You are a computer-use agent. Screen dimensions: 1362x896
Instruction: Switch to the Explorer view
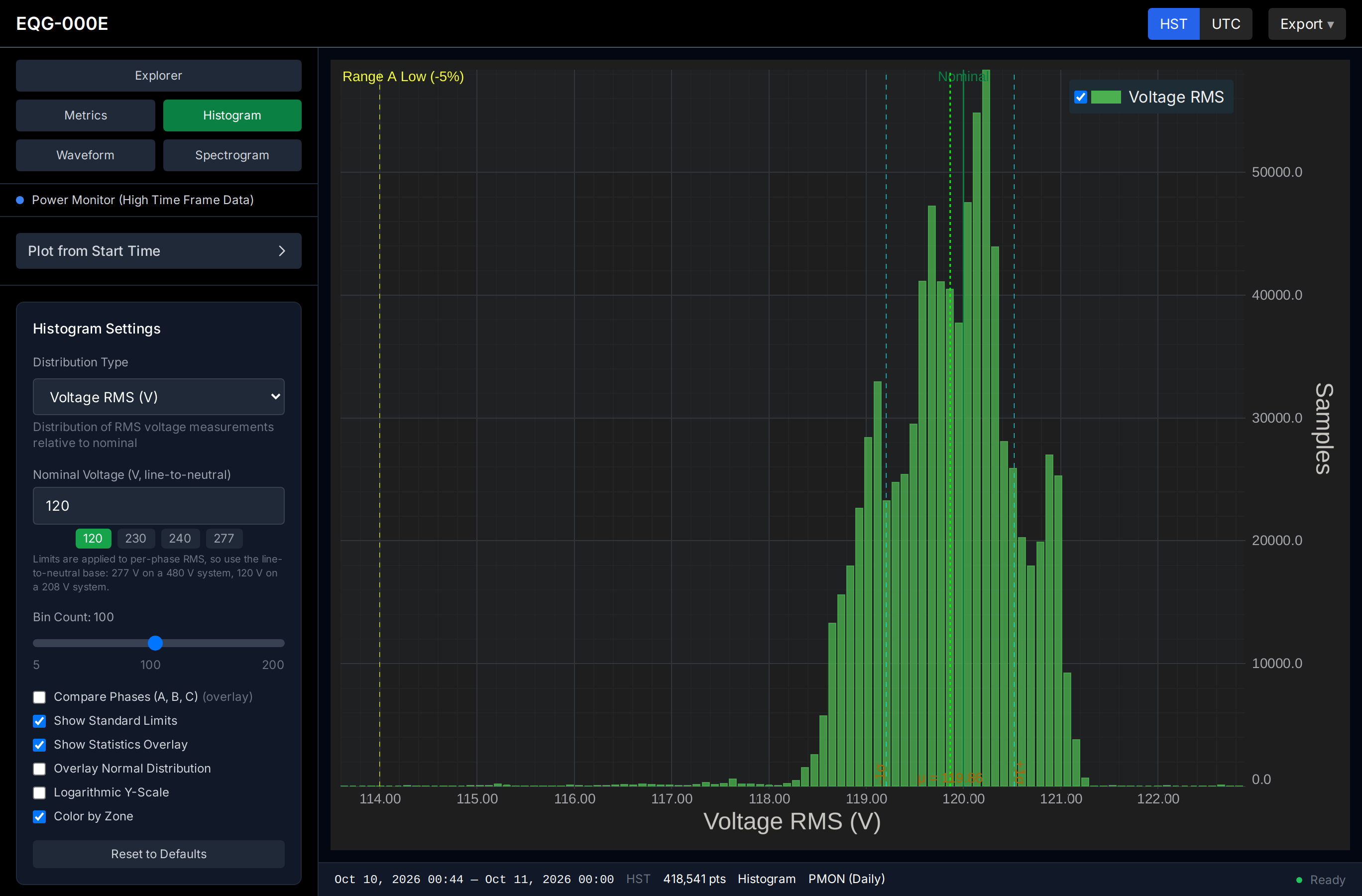pos(158,76)
